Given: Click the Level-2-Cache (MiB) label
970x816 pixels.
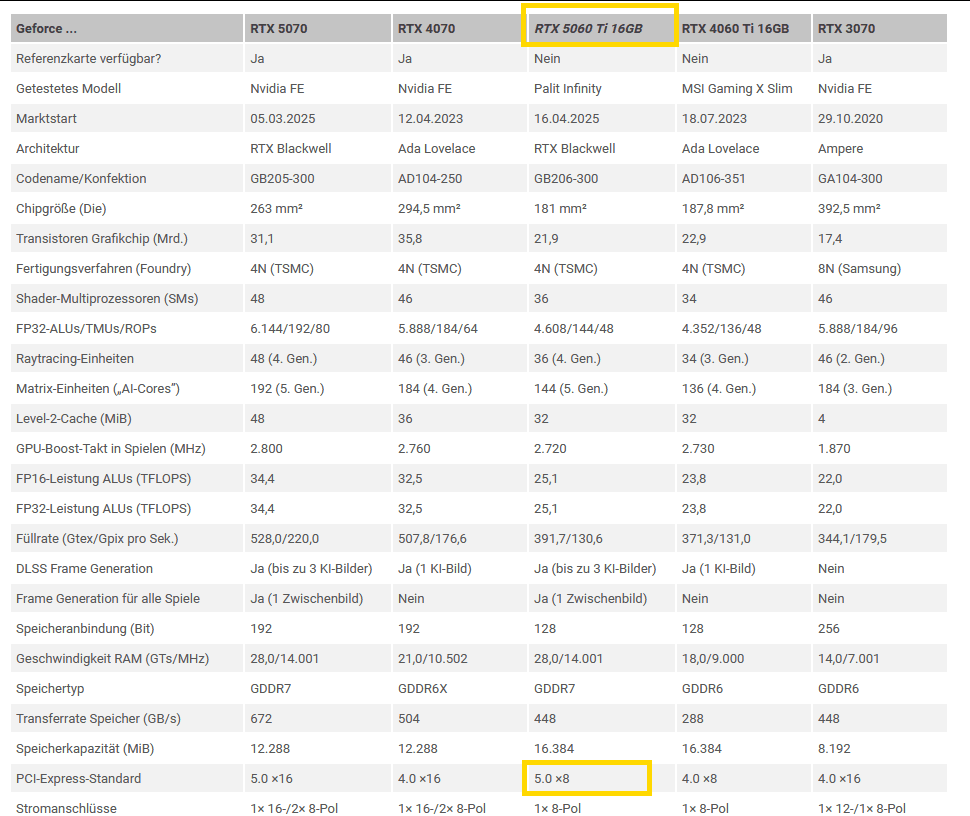Looking at the screenshot, I should 74,419.
